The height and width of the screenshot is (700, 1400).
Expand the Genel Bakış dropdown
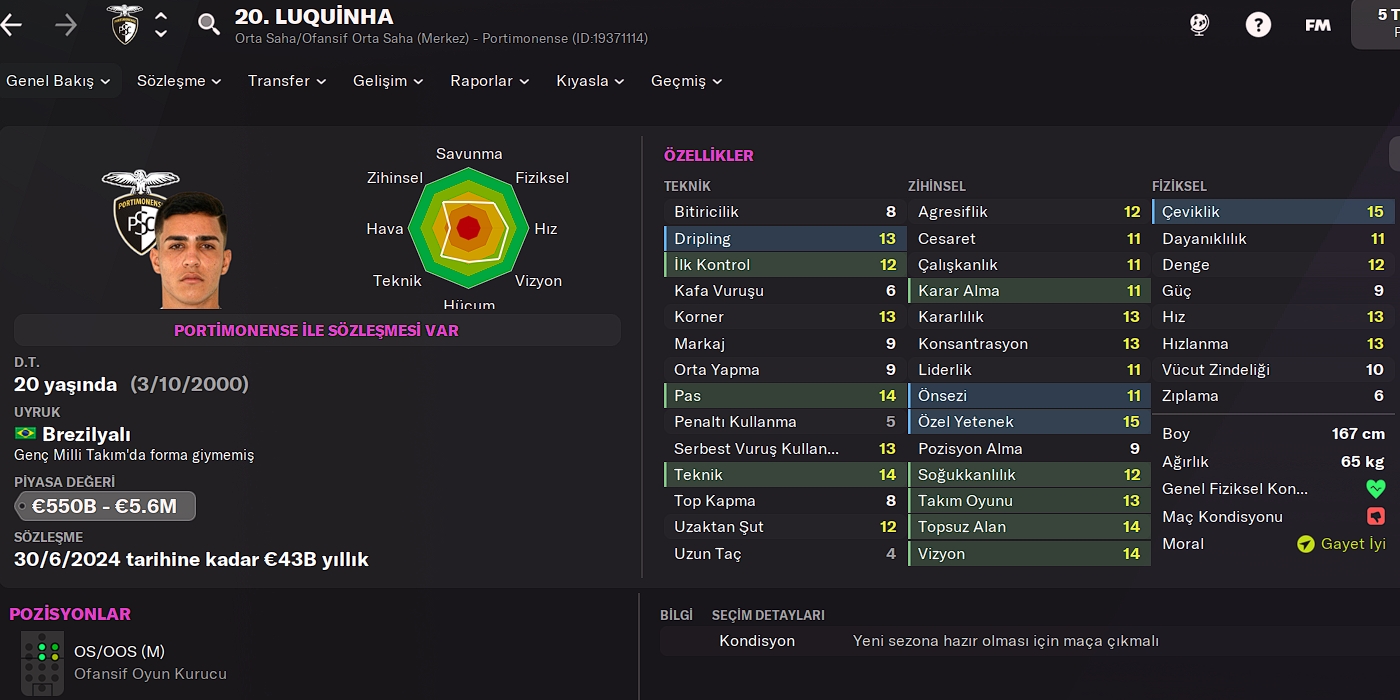(58, 81)
